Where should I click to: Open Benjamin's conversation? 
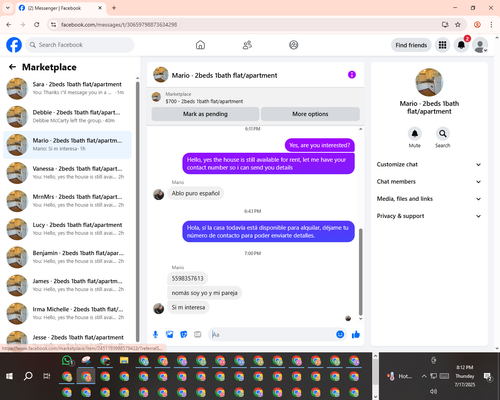pyautogui.click(x=68, y=257)
